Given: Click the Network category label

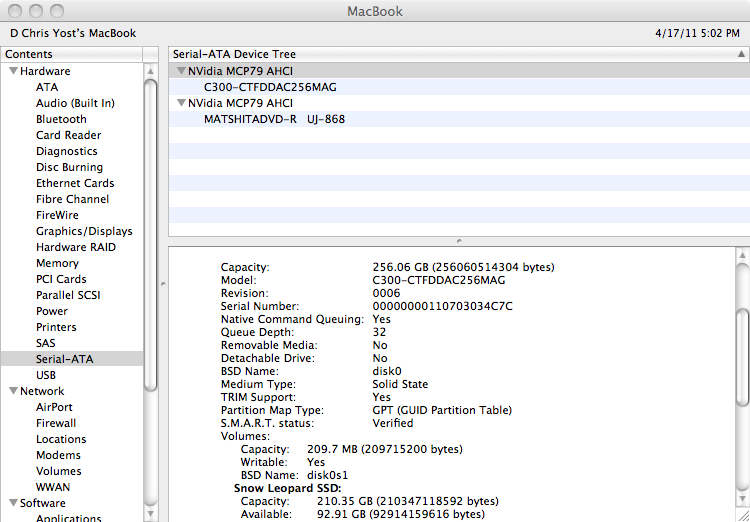Looking at the screenshot, I should click(x=42, y=391).
